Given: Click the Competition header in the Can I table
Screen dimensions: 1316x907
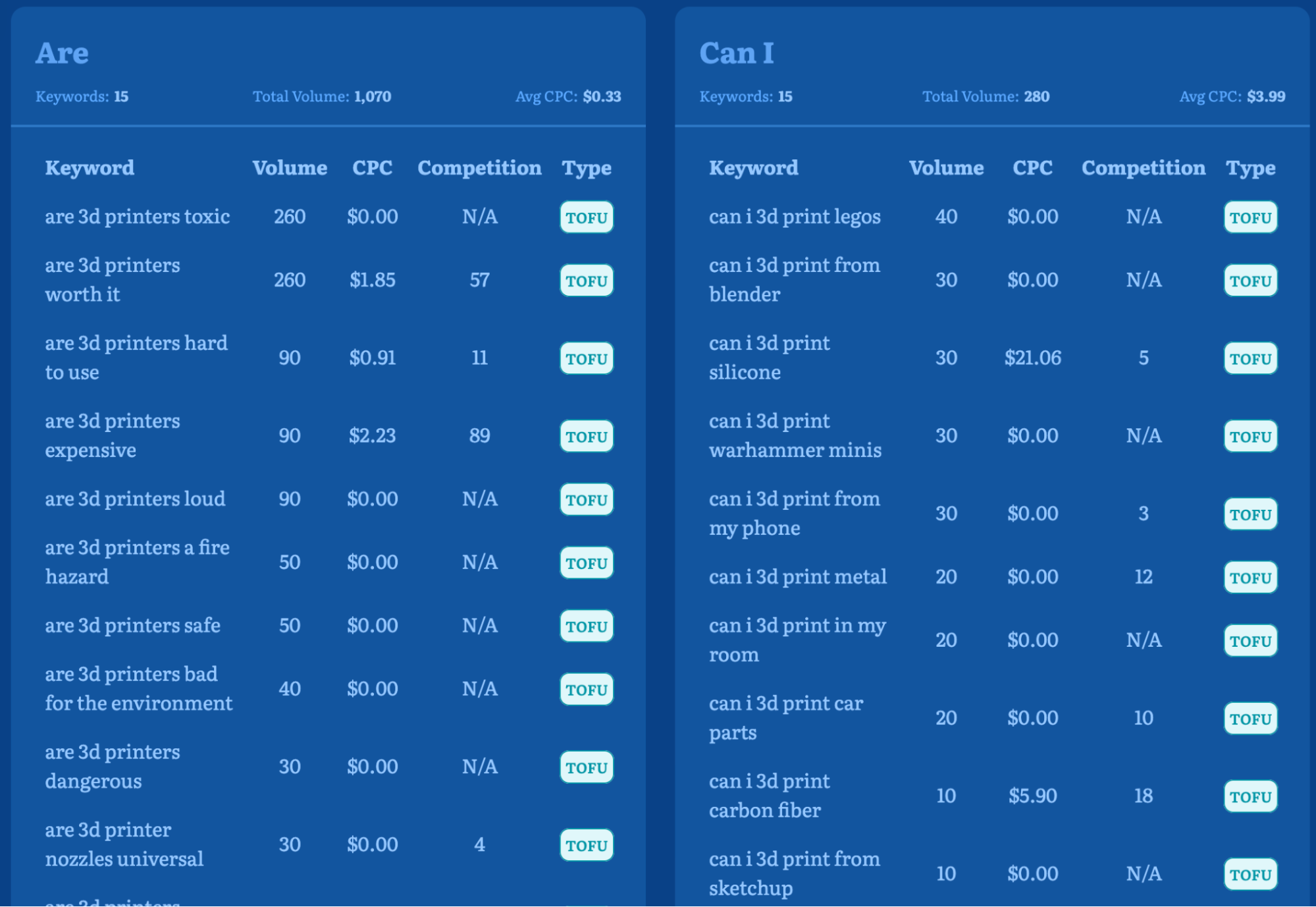Looking at the screenshot, I should [x=1144, y=167].
